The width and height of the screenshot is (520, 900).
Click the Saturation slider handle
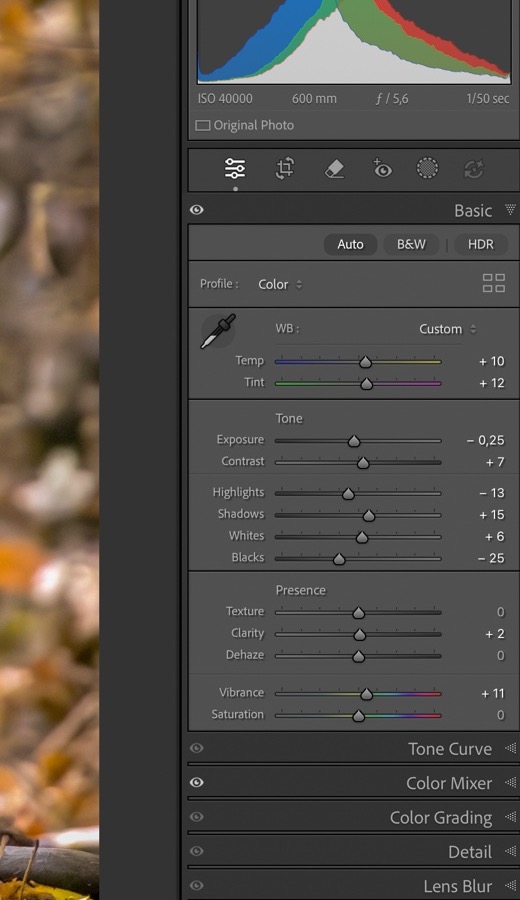(x=359, y=716)
